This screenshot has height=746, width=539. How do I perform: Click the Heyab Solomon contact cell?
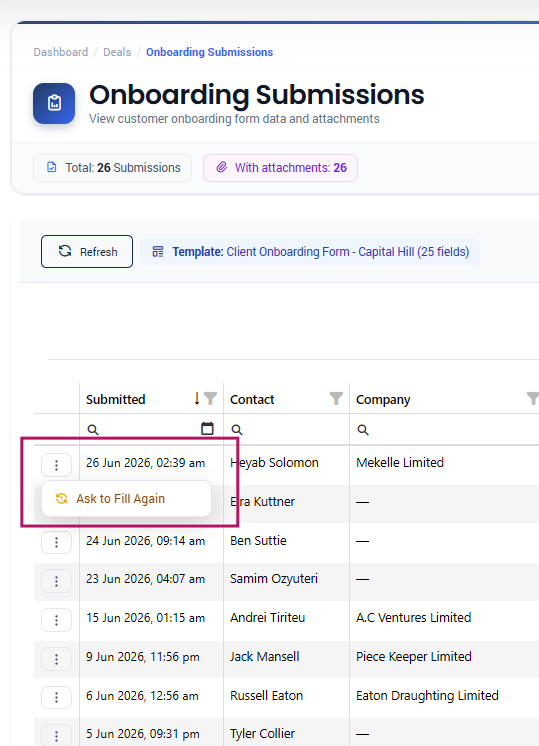286,462
